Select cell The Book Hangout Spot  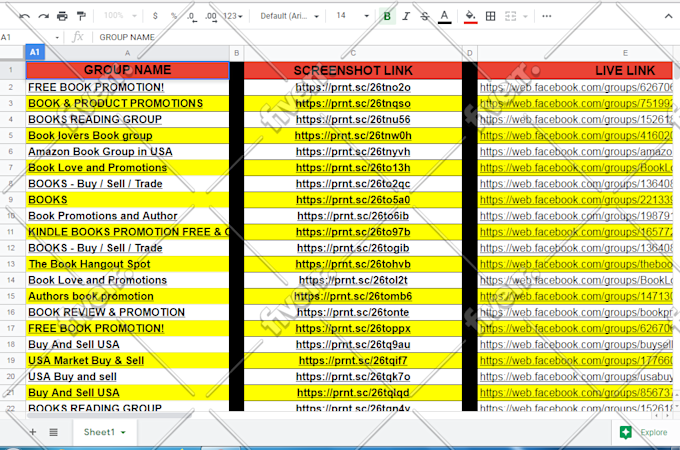pyautogui.click(x=128, y=264)
